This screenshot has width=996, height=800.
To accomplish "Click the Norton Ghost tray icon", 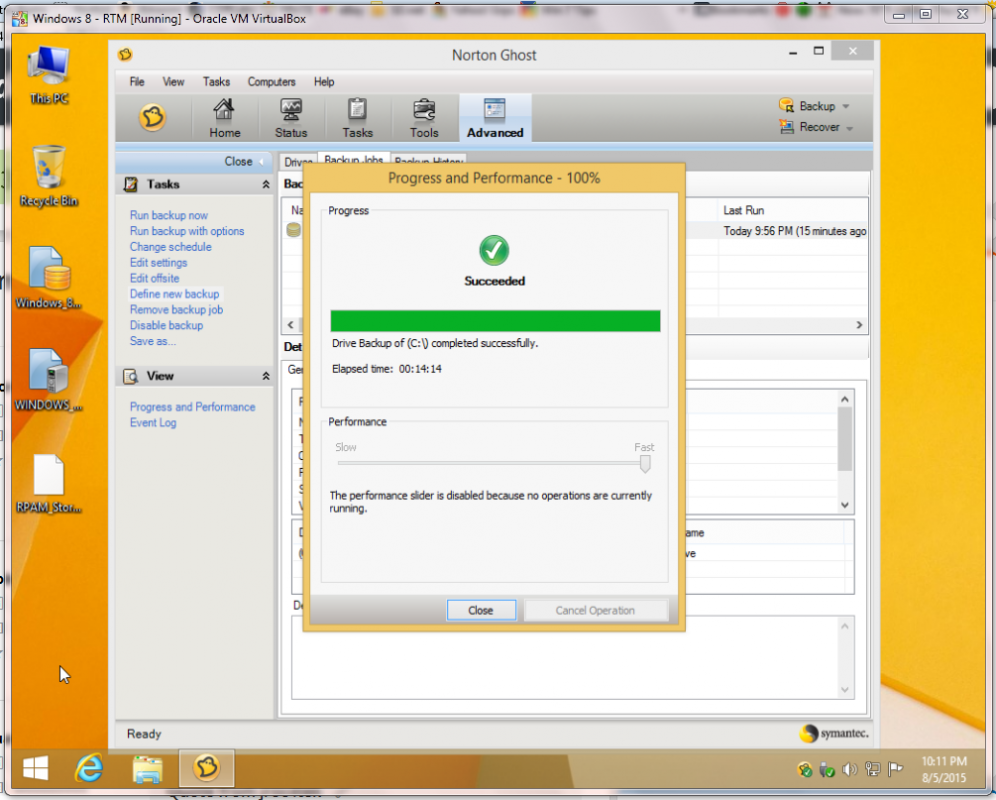I will pos(805,769).
